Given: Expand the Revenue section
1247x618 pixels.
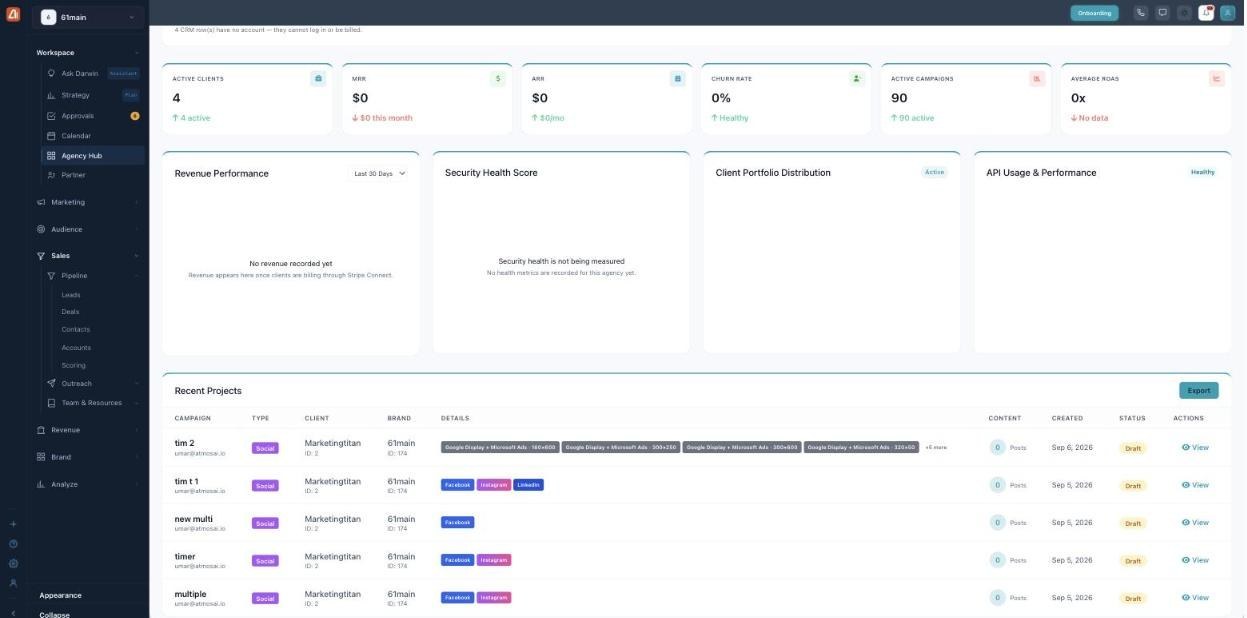Looking at the screenshot, I should point(87,430).
